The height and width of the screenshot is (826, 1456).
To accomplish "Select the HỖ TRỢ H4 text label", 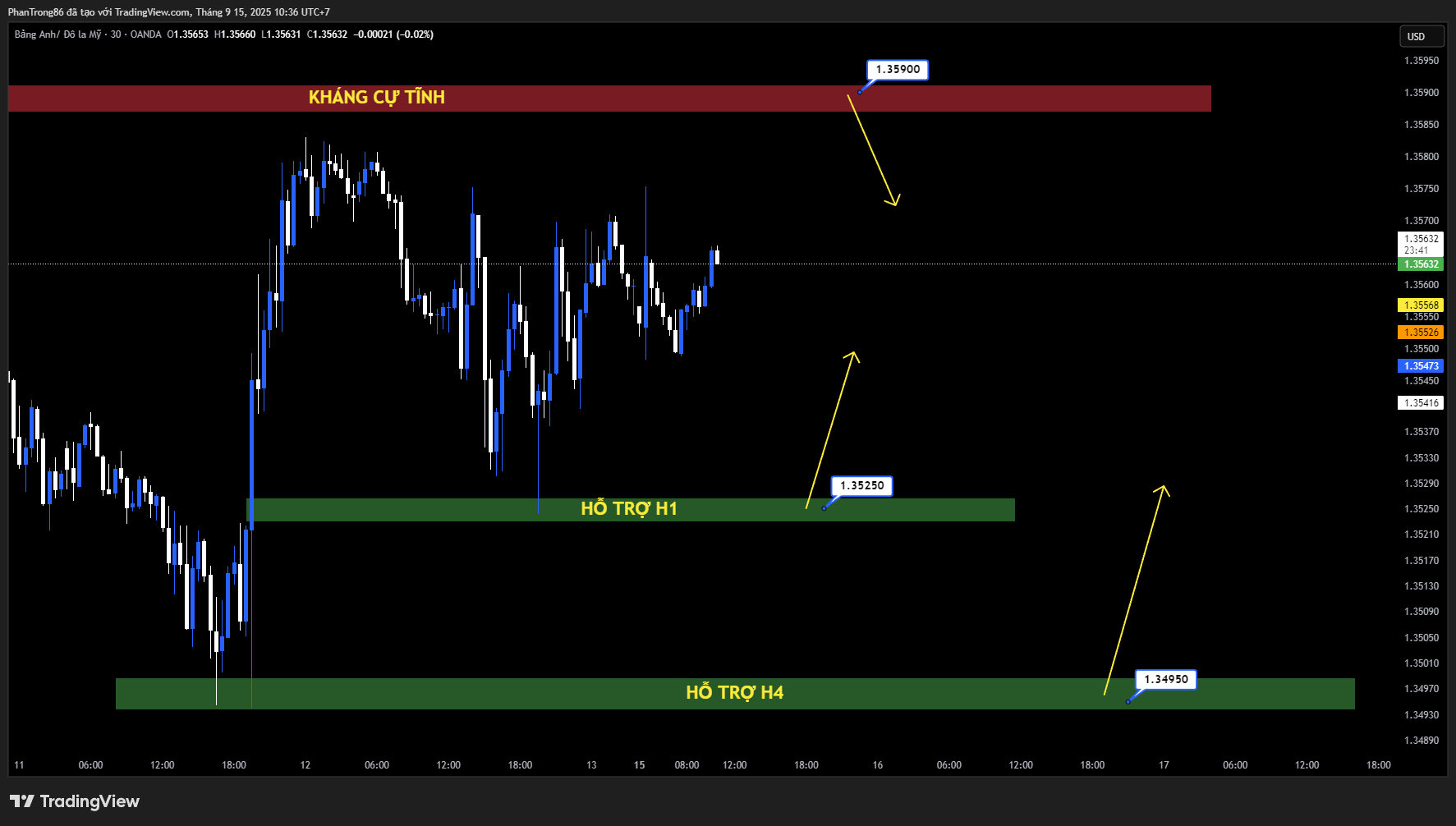I will tap(735, 693).
